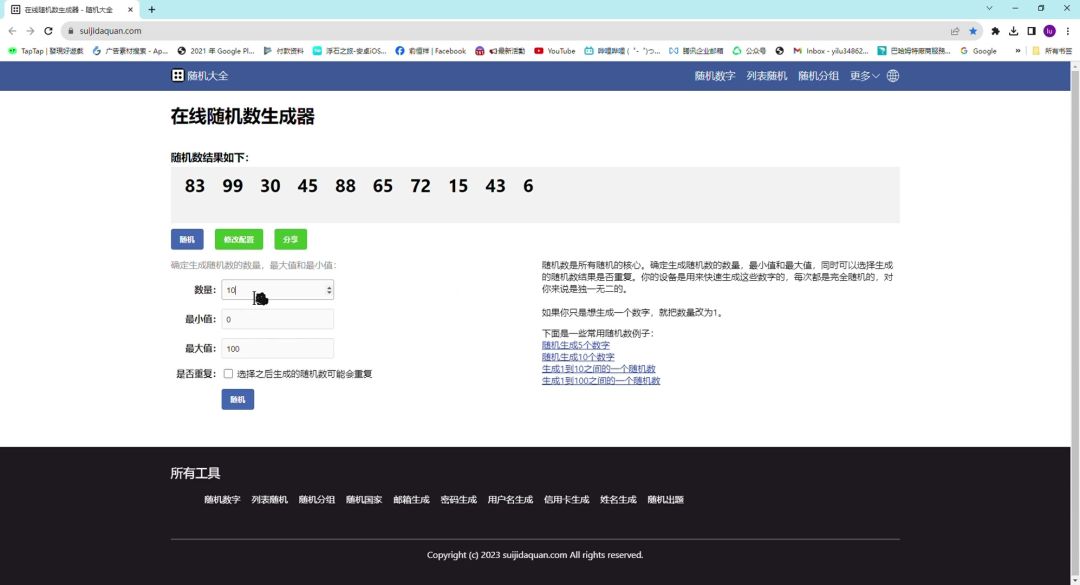Click the share page icon in address bar
1080x585 pixels.
point(955,31)
